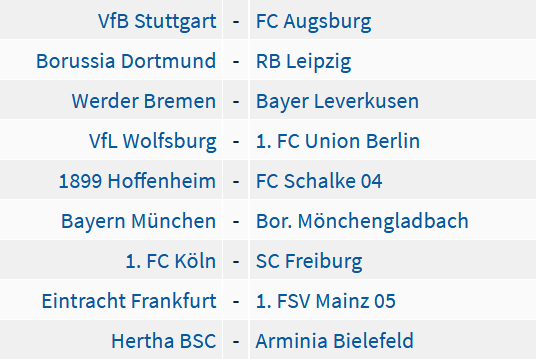Select Bor. Mönchengladbach link

click(x=362, y=222)
